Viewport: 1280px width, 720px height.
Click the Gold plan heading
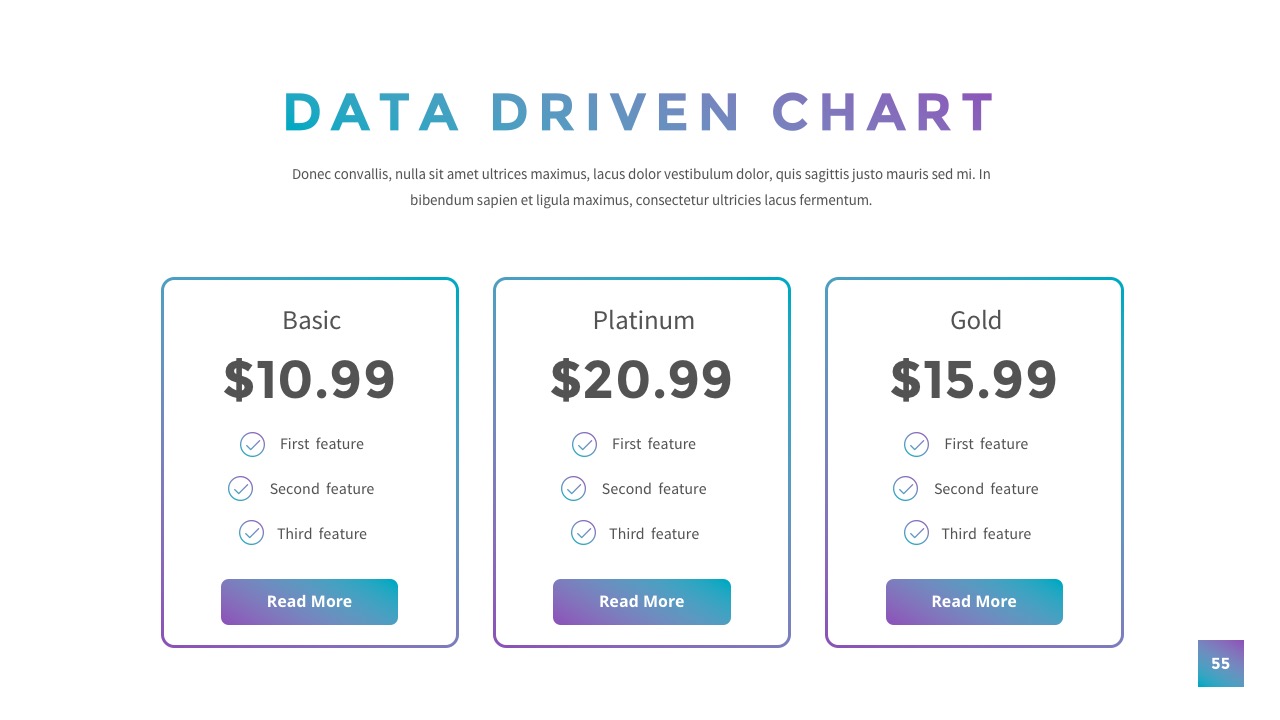(x=975, y=320)
